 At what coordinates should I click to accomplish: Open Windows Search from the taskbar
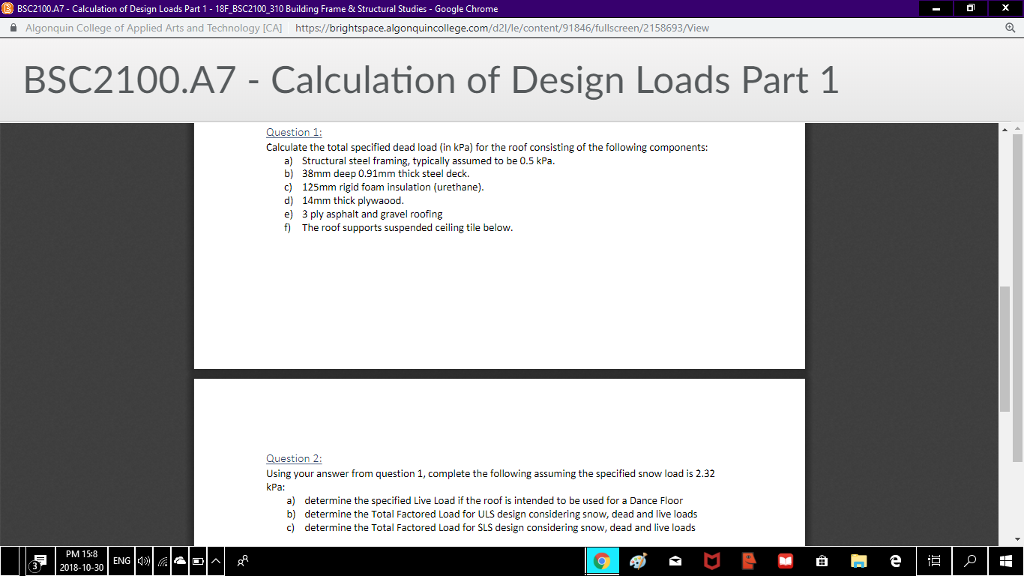(x=969, y=561)
